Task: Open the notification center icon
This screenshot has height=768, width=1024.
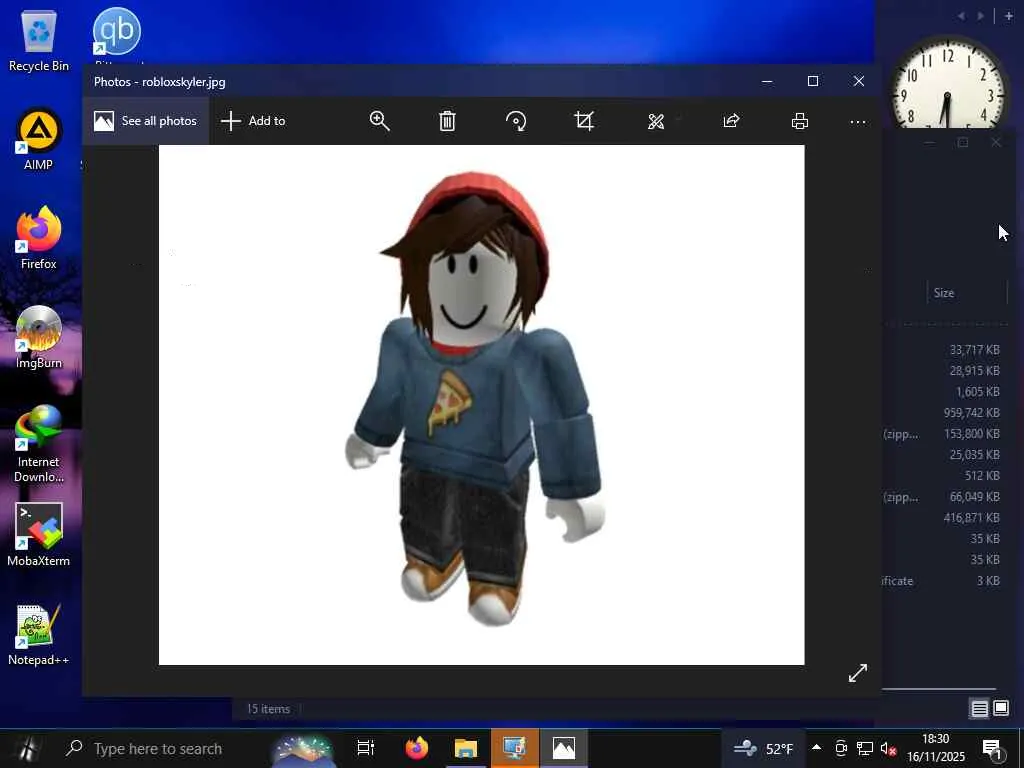Action: [993, 749]
